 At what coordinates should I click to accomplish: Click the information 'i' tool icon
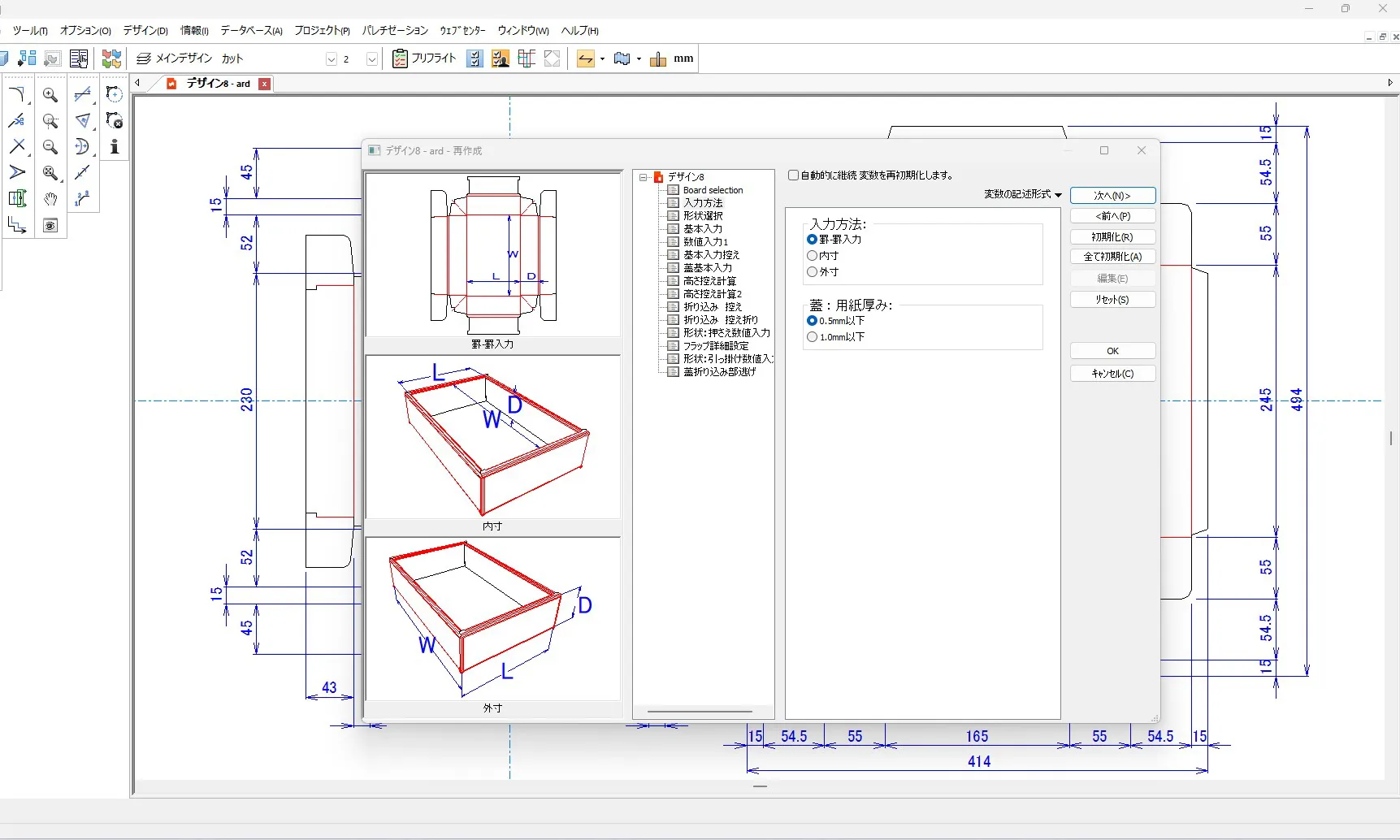[x=115, y=147]
